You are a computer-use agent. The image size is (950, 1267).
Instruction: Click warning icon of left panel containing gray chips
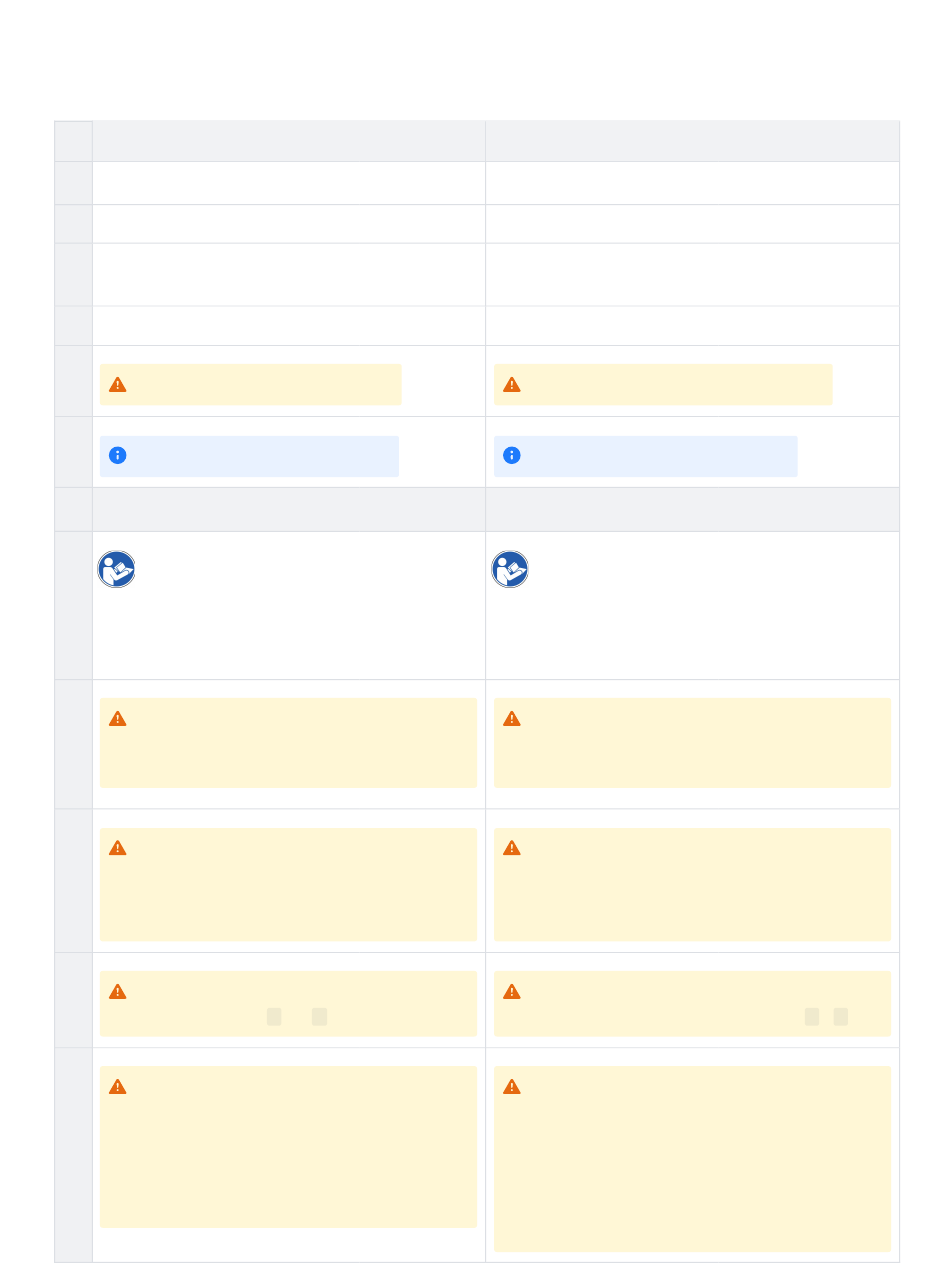point(118,991)
